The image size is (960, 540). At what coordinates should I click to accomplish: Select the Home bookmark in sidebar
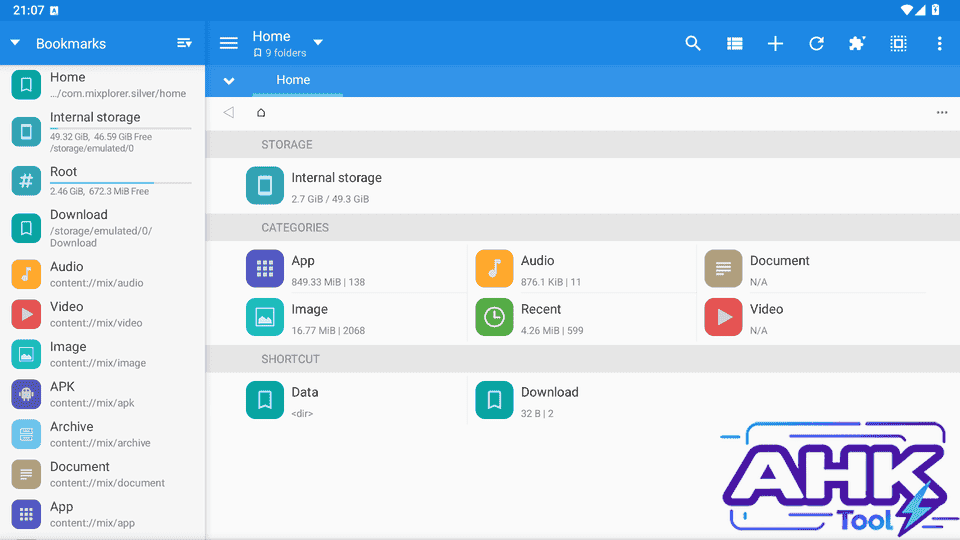[x=102, y=85]
